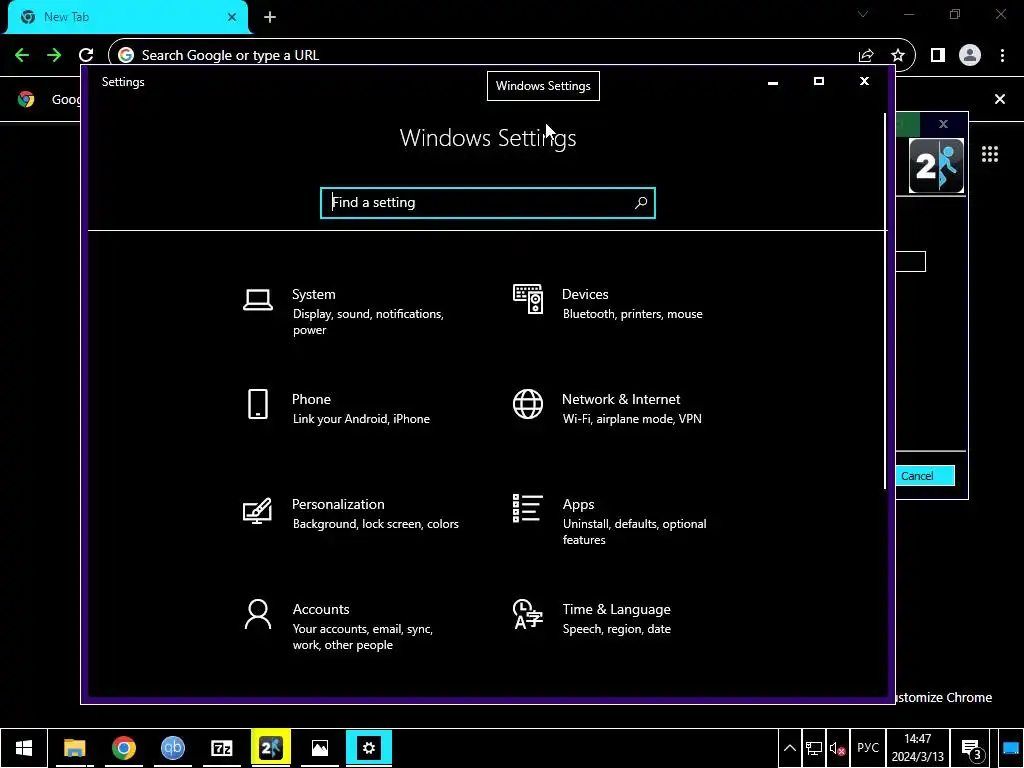Viewport: 1024px width, 768px height.
Task: Click Chrome icon in taskbar
Action: pyautogui.click(x=123, y=748)
